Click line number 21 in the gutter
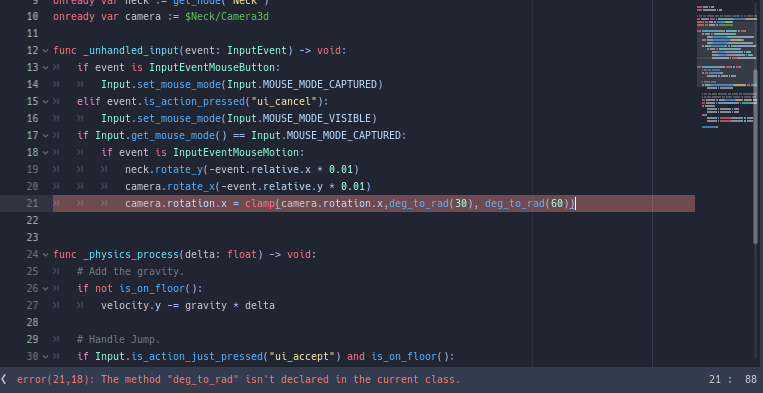The height and width of the screenshot is (393, 763). pos(32,203)
